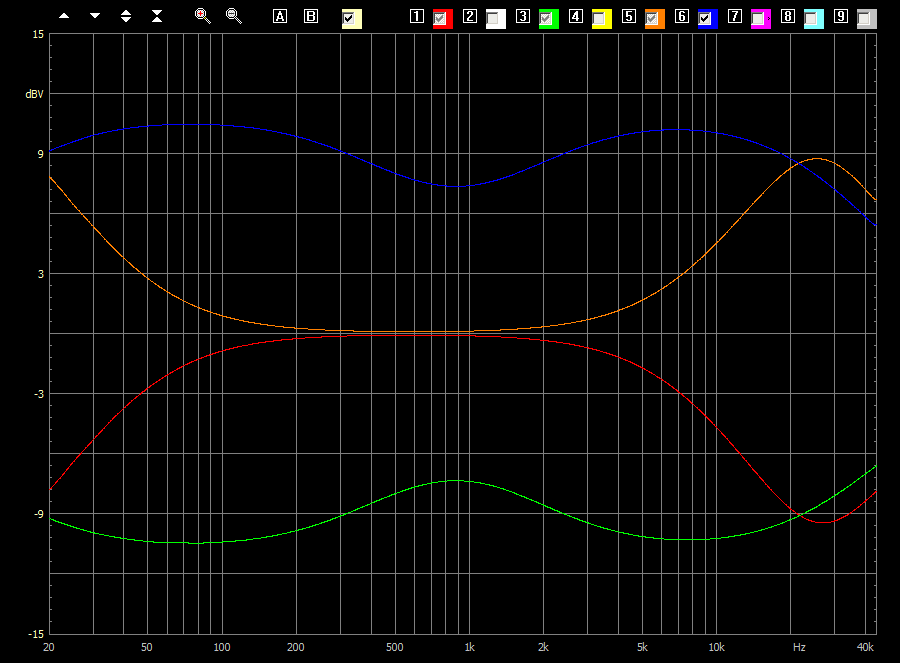Click the 40k frequency axis label
900x663 pixels.
pos(865,647)
